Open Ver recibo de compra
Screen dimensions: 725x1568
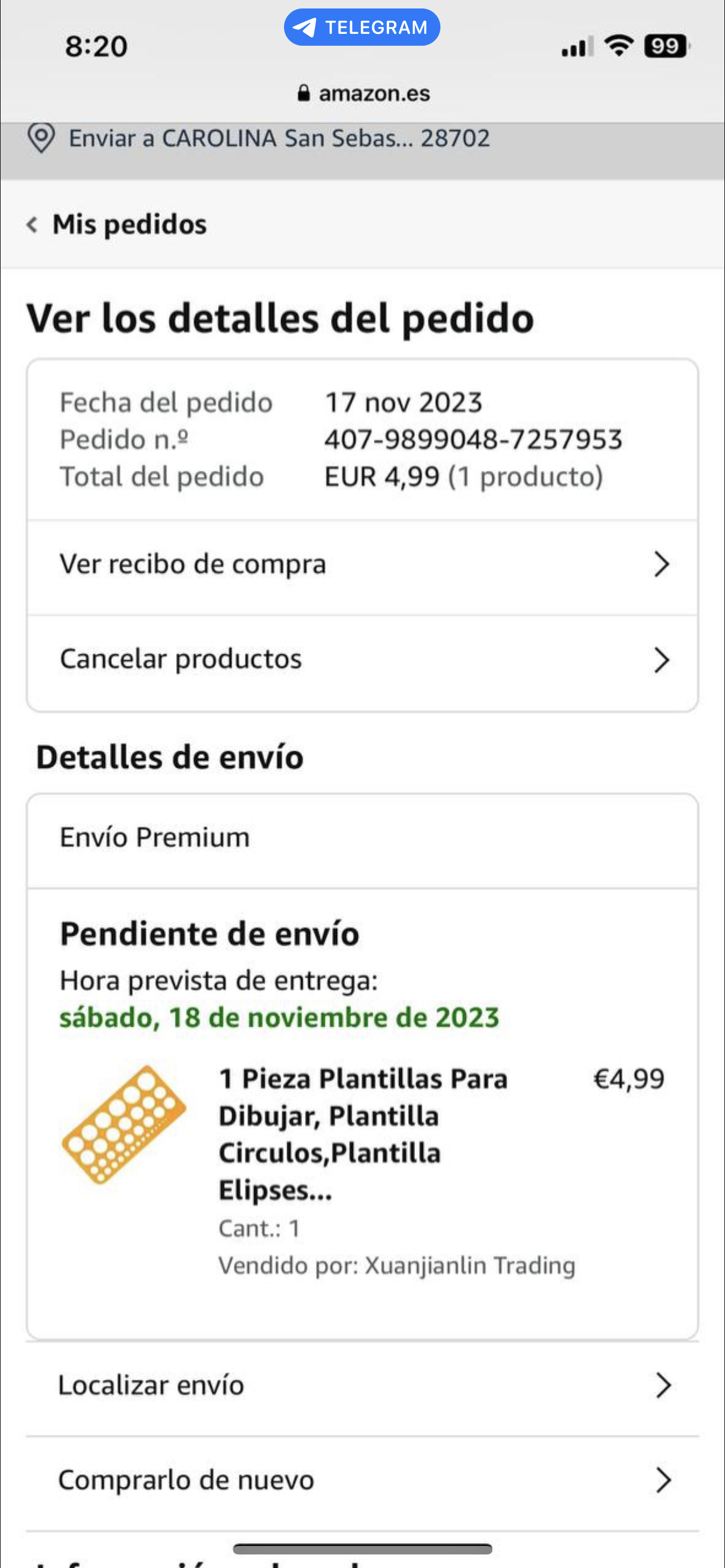[193, 564]
